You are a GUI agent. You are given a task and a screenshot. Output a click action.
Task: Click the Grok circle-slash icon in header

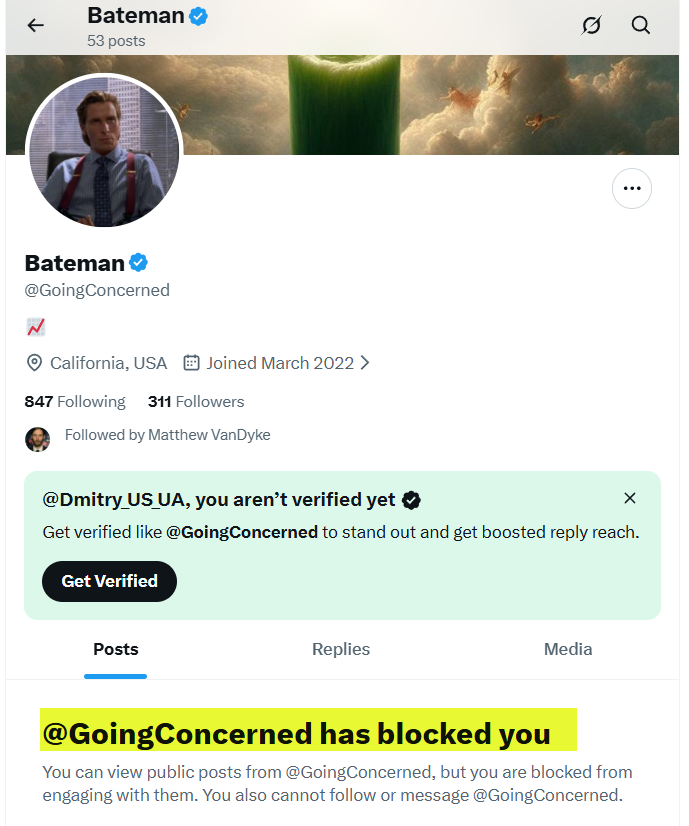591,25
